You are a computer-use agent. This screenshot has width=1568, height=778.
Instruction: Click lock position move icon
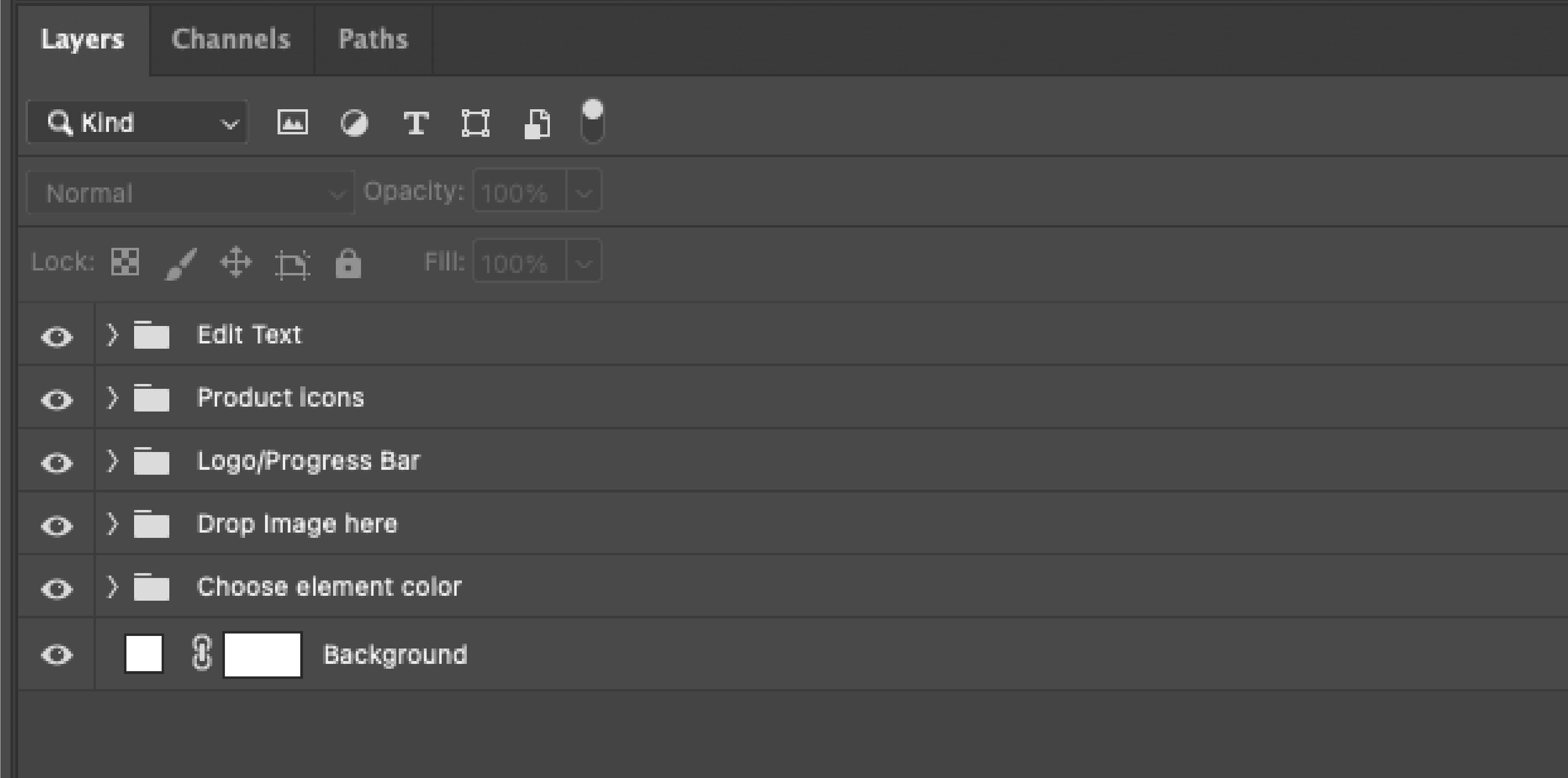(236, 263)
